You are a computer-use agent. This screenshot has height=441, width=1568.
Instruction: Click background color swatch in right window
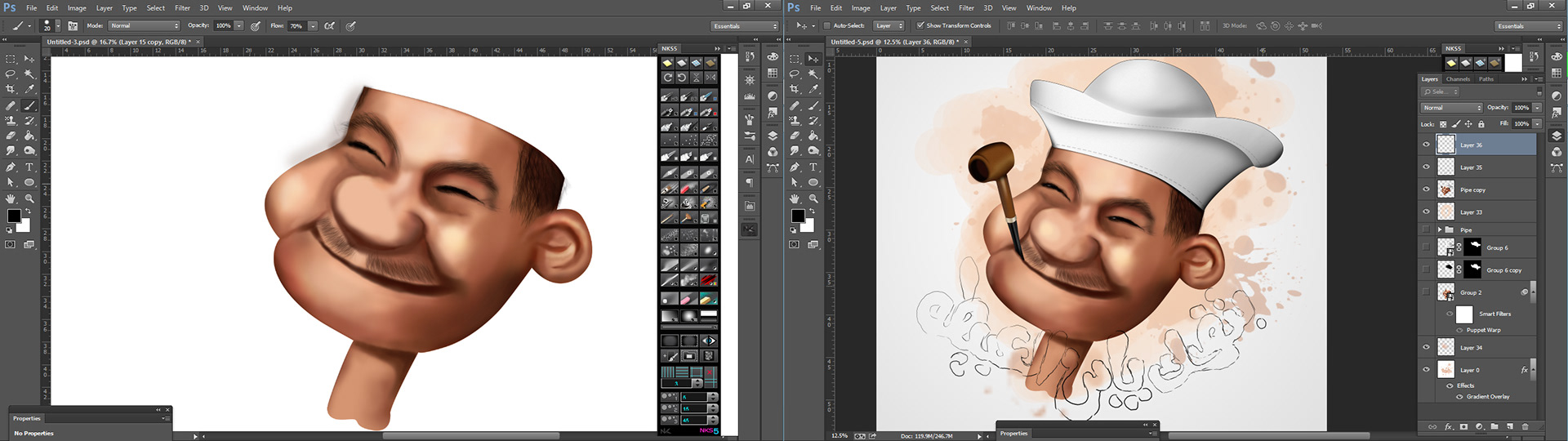(x=807, y=226)
